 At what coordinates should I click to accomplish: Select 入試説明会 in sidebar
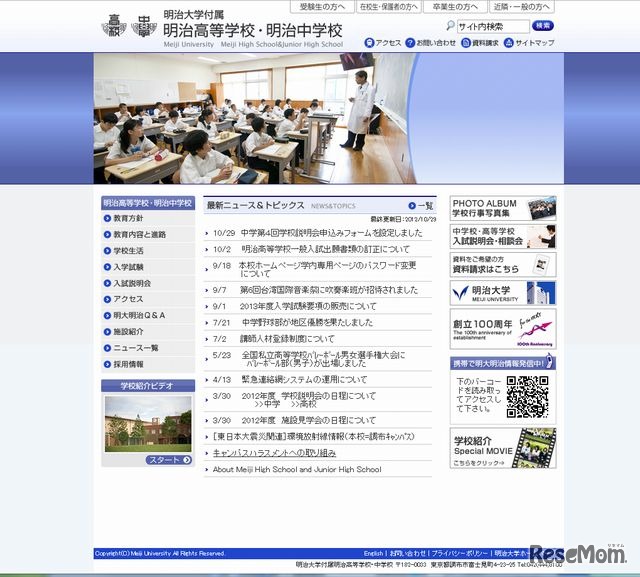tap(148, 283)
